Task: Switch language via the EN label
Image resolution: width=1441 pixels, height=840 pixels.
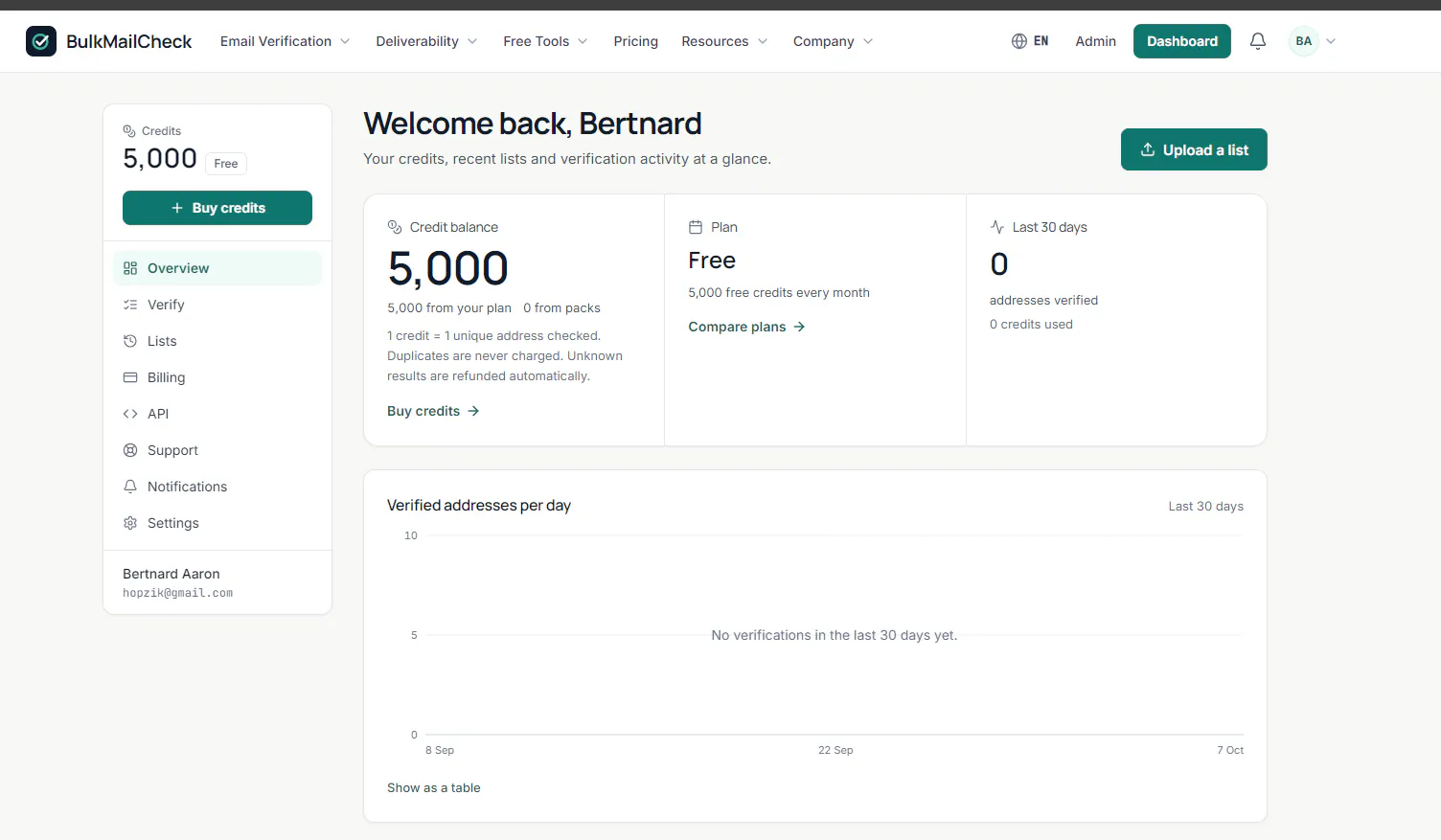Action: 1041,41
